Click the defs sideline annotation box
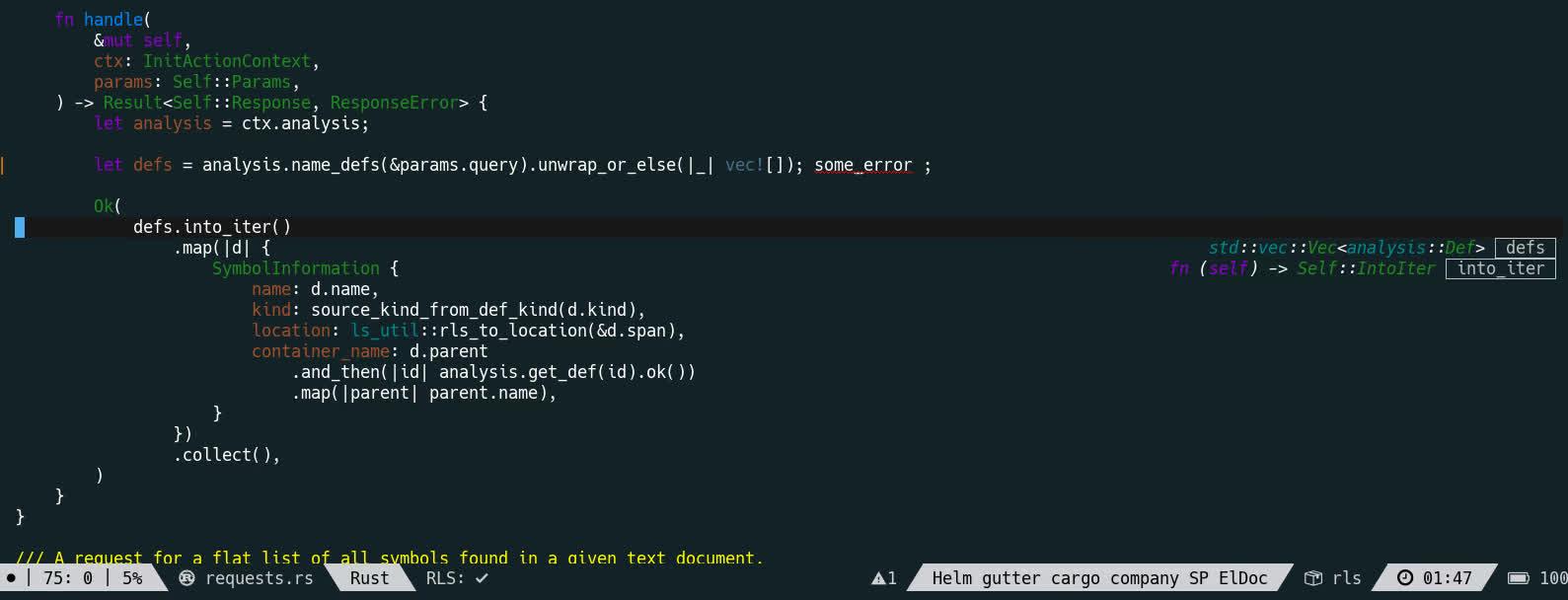The image size is (1568, 600). (x=1525, y=248)
